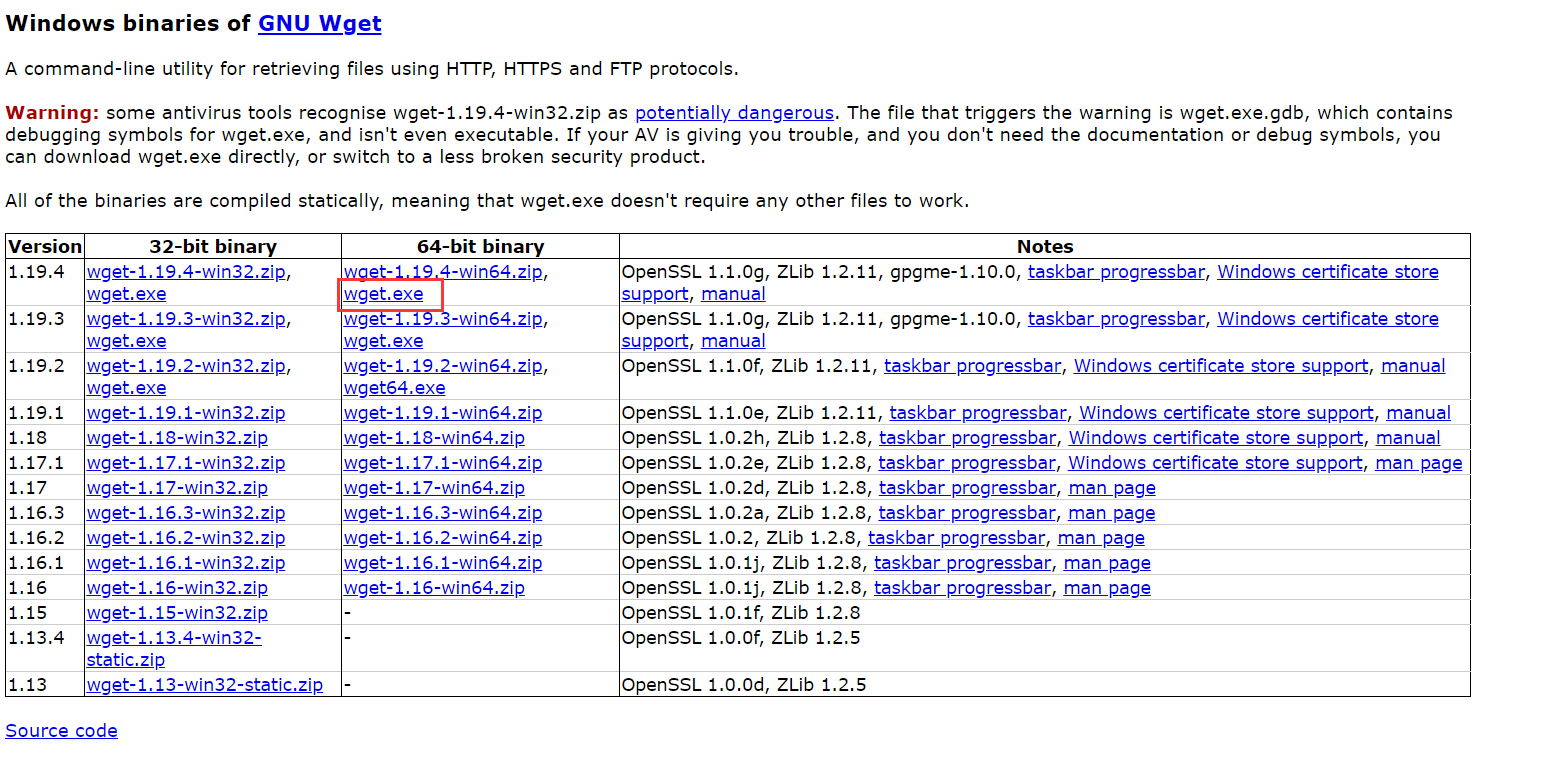This screenshot has width=1554, height=761.
Task: Download wget-1.16.3-win64.zip
Action: pyautogui.click(x=443, y=513)
